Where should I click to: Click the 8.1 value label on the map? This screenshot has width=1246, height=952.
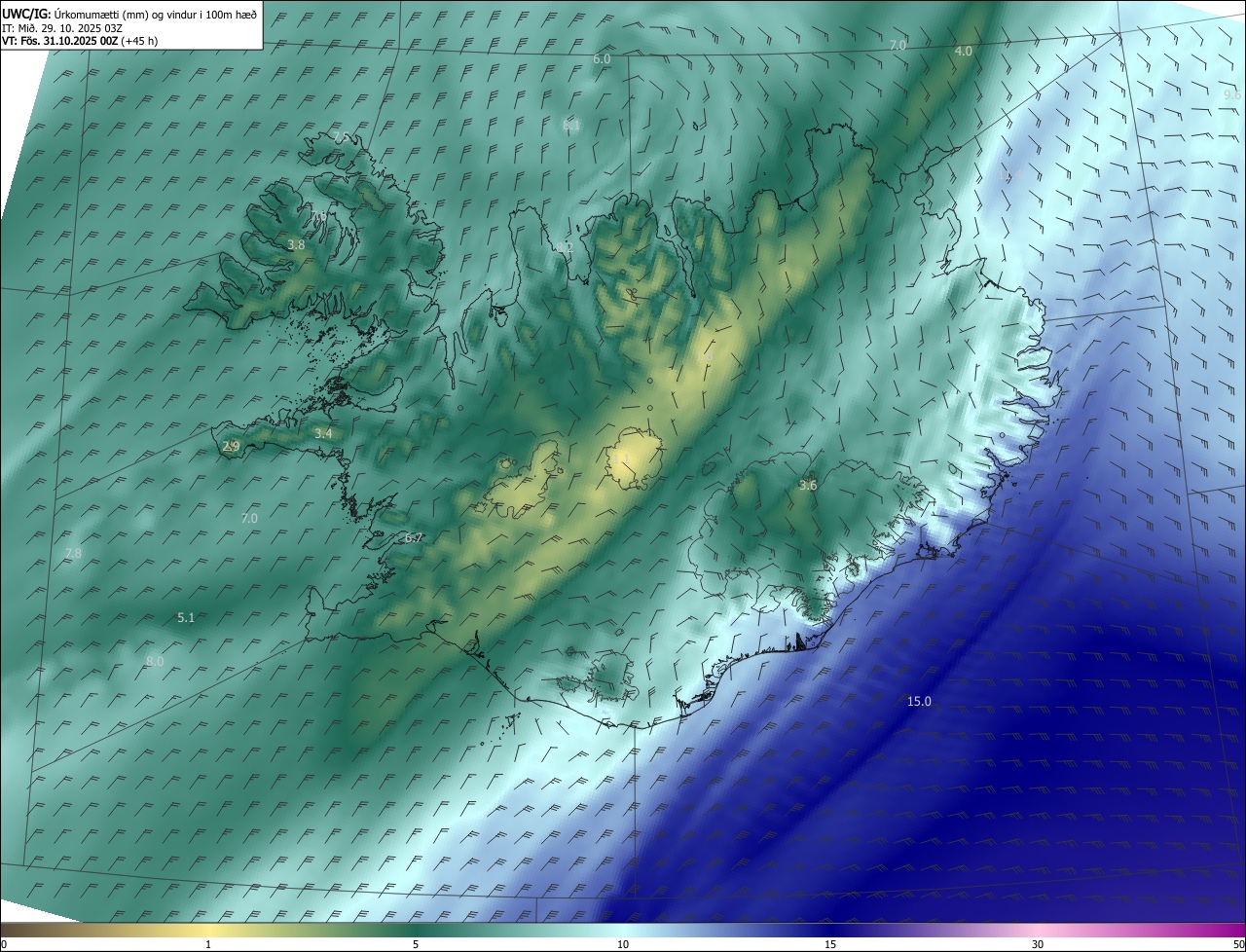pyautogui.click(x=571, y=126)
